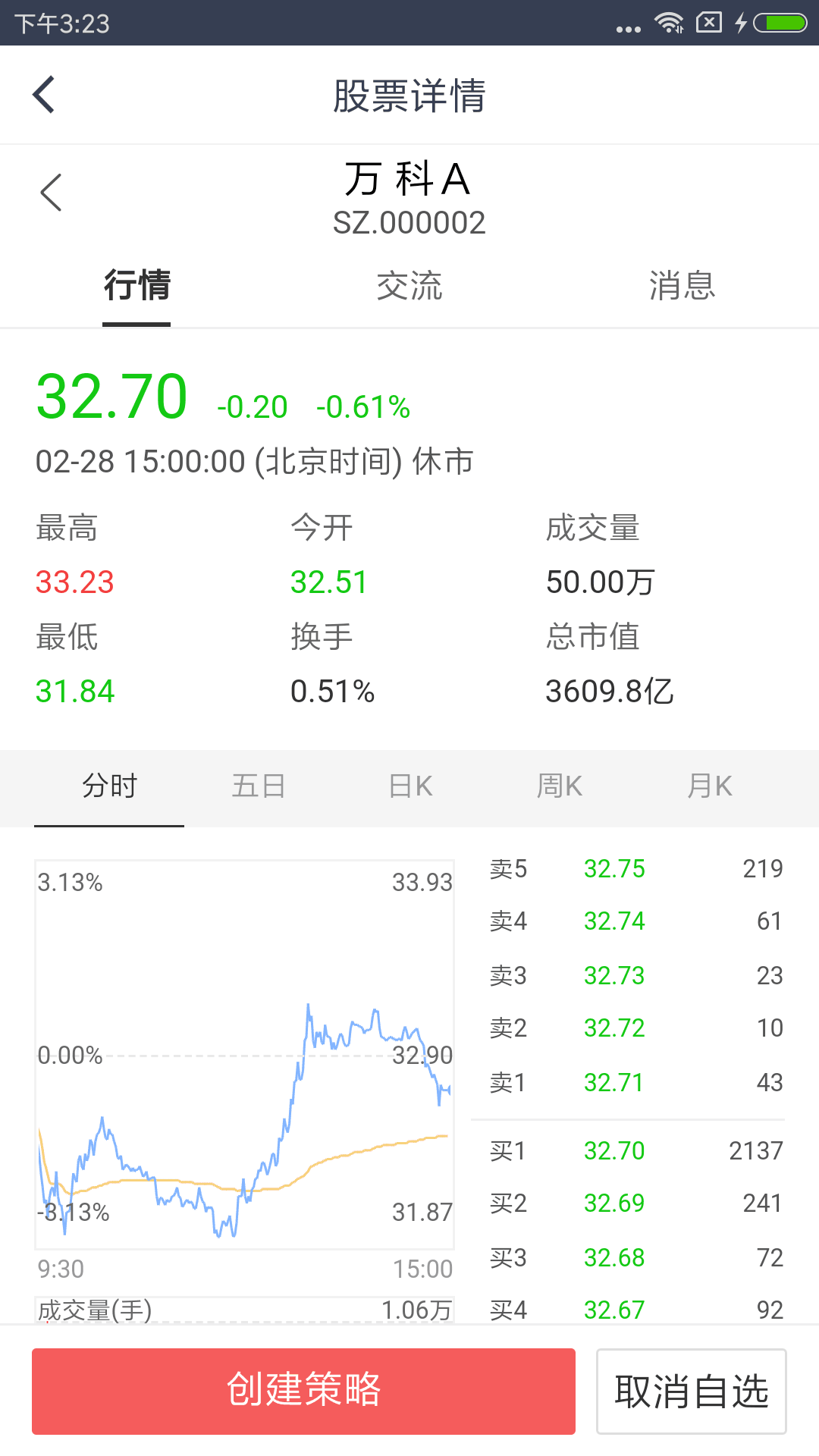Screen dimensions: 819x1456
Task: Tap the three-dot status indicator
Action: click(x=628, y=29)
